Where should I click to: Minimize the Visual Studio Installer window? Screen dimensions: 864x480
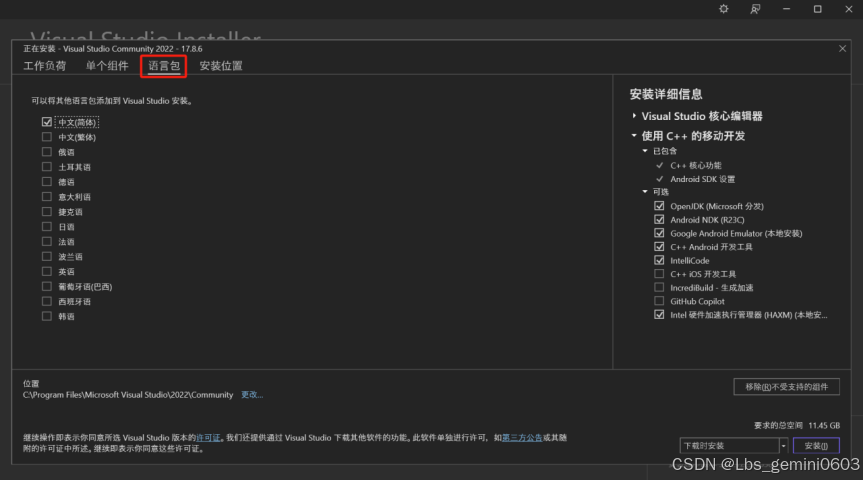[786, 9]
